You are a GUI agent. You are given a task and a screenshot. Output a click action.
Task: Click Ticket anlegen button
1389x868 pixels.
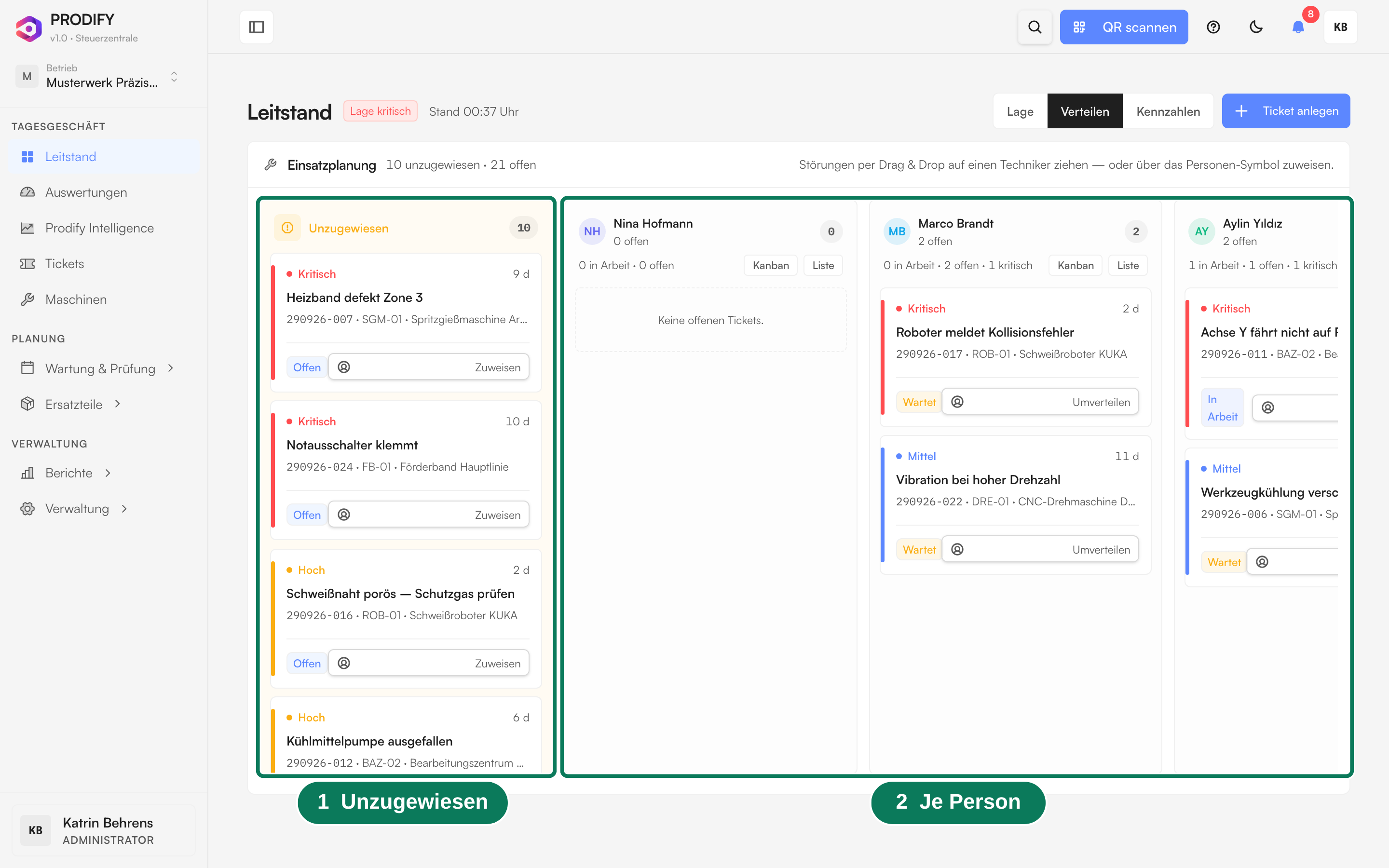point(1286,111)
